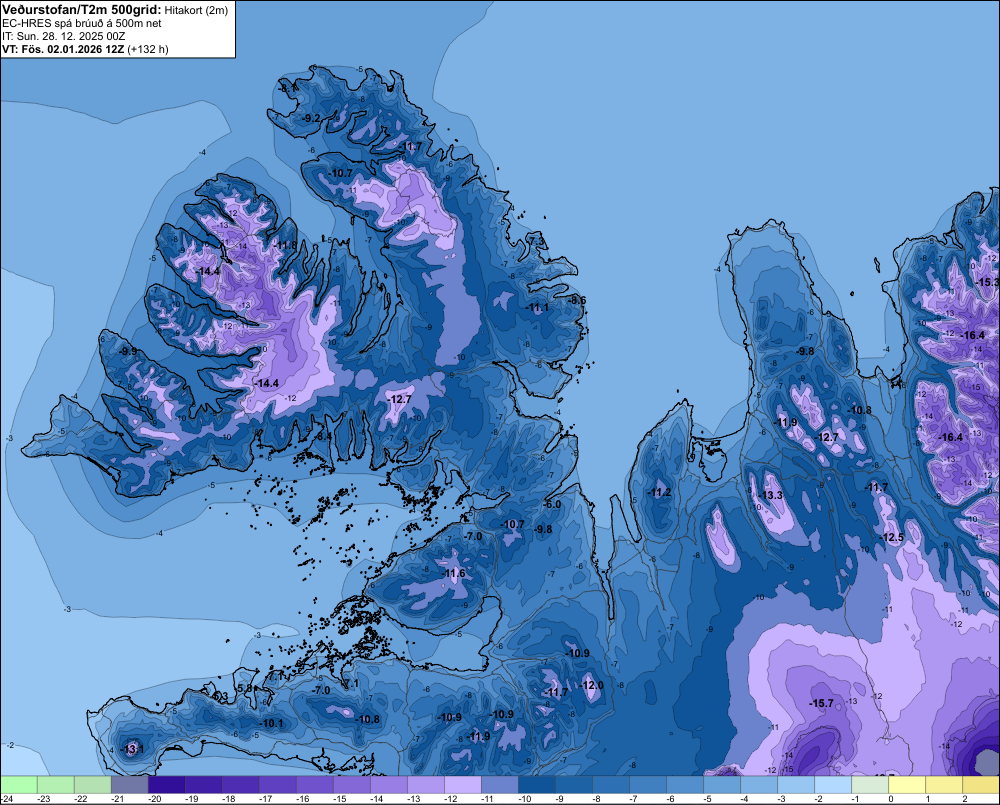This screenshot has width=1000, height=805.
Task: Click the -6.0 temperature label
Action: [552, 504]
